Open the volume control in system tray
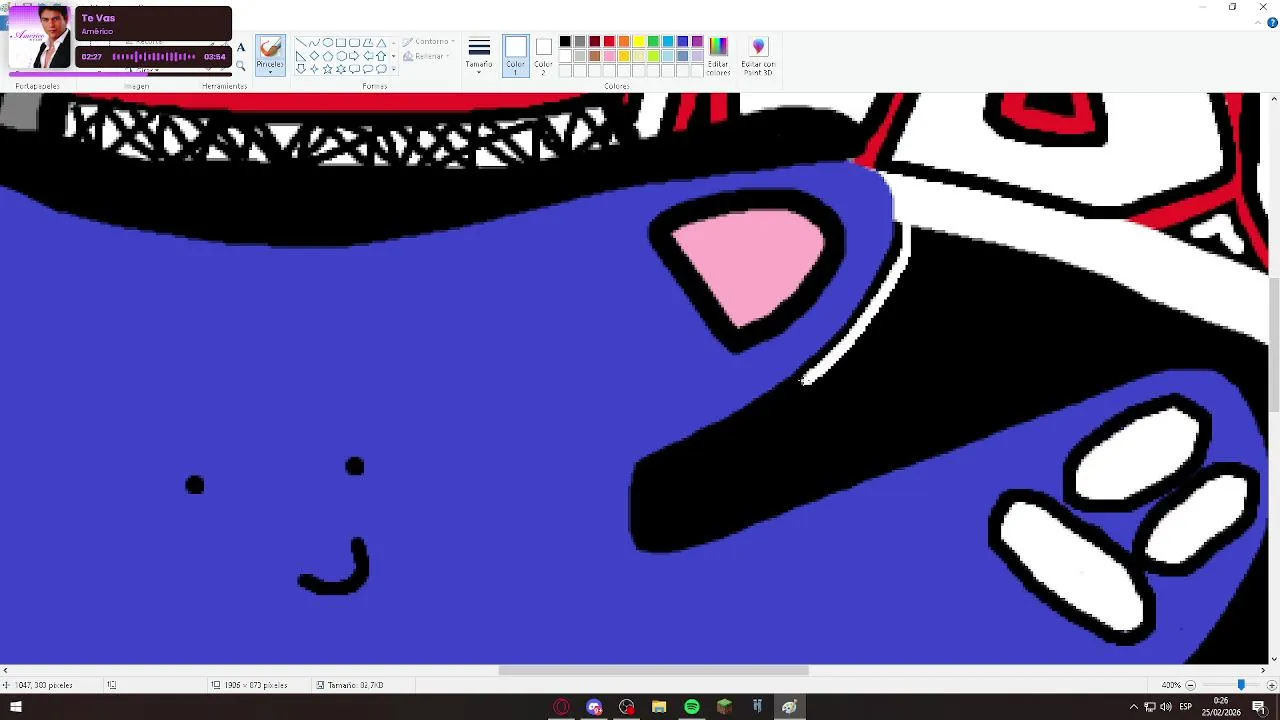Screen dimensions: 1280x720 click(1166, 707)
